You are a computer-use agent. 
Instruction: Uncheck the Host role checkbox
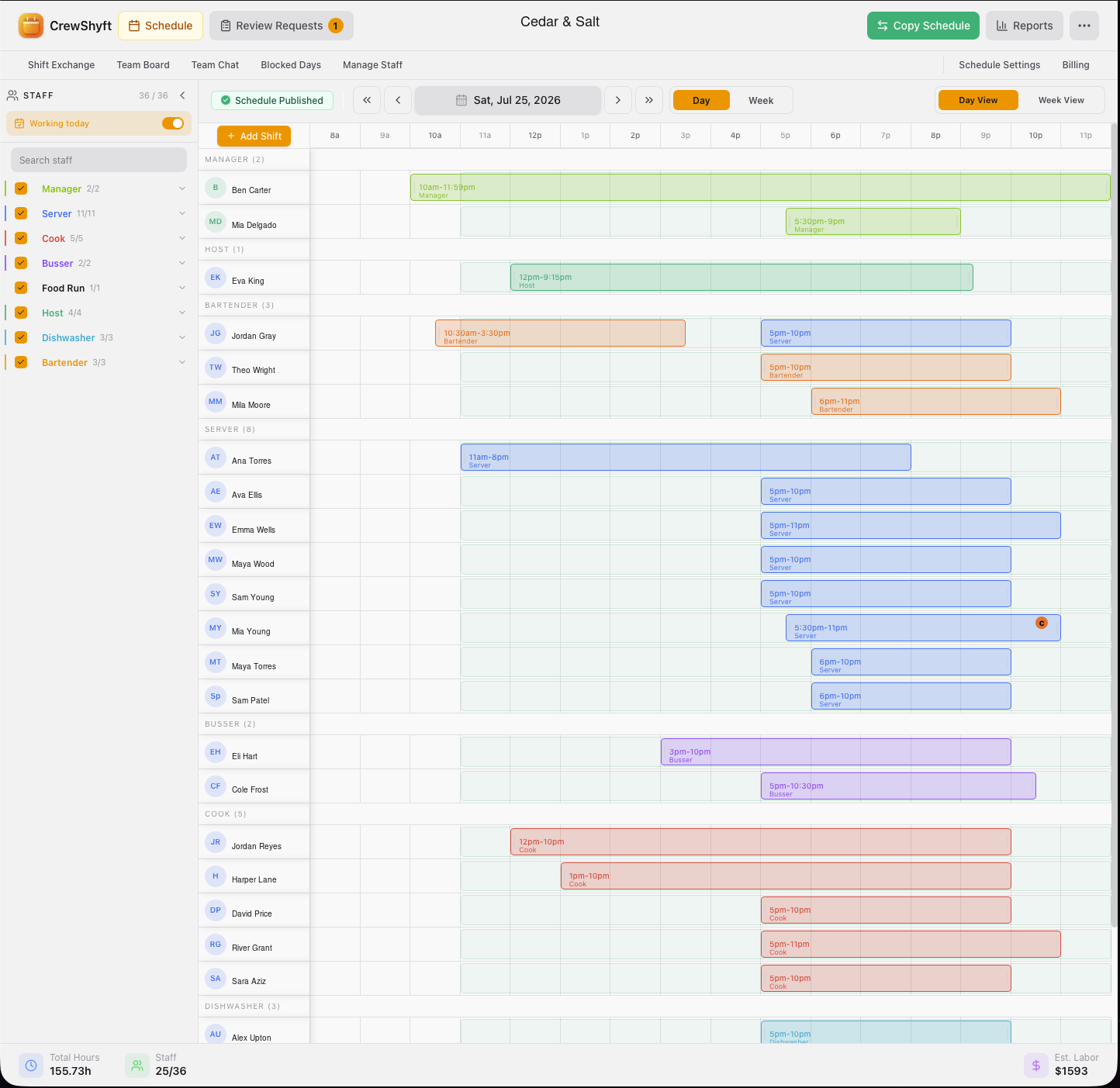tap(21, 313)
